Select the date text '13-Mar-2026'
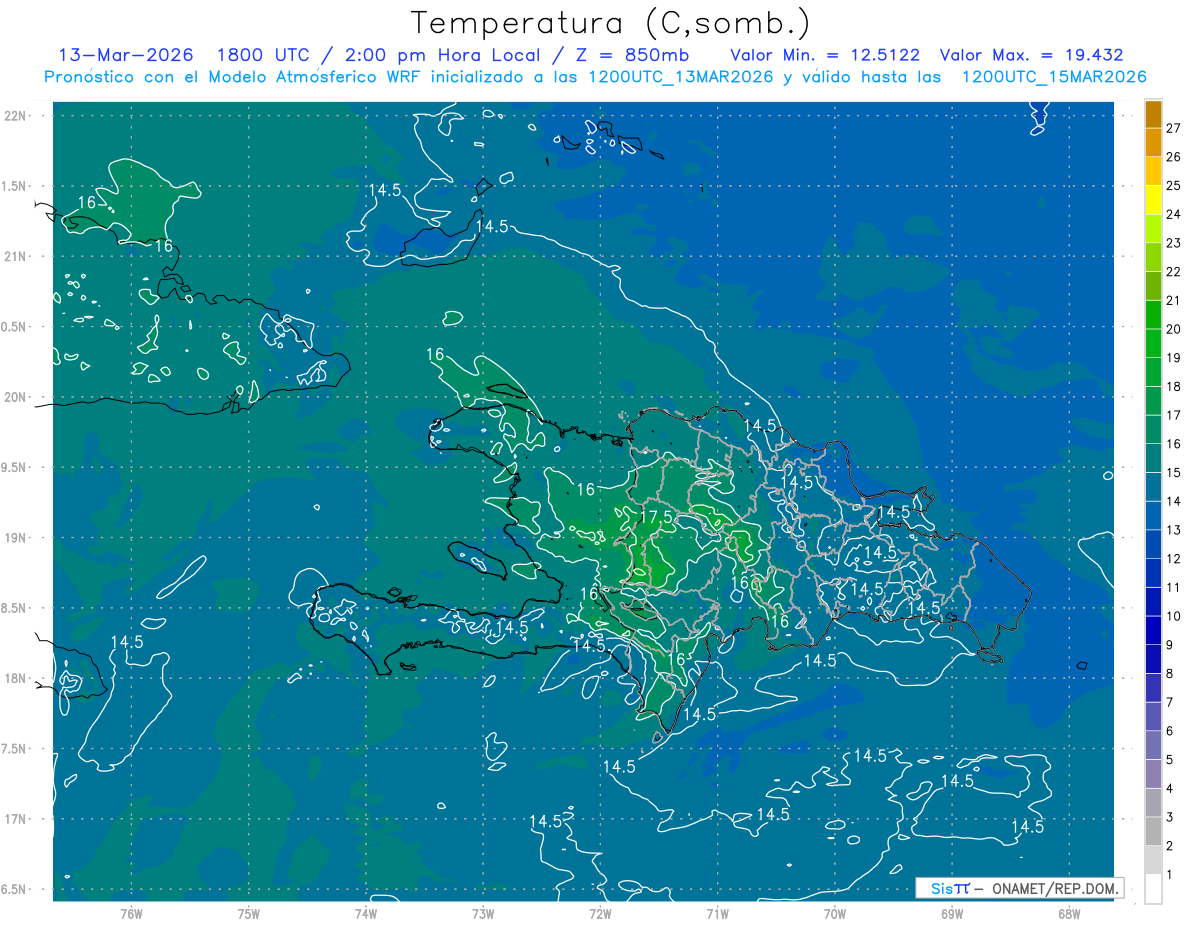 coord(125,55)
